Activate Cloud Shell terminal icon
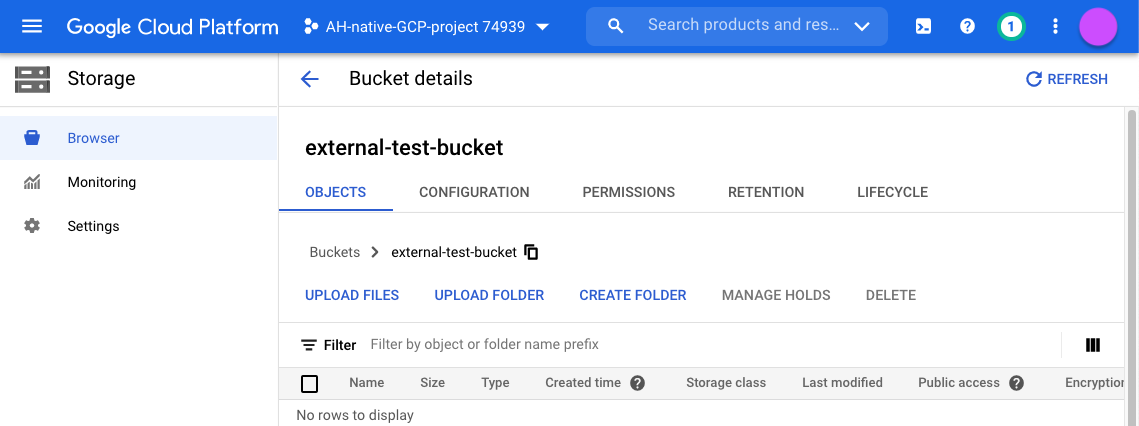Image resolution: width=1139 pixels, height=426 pixels. pos(923,27)
